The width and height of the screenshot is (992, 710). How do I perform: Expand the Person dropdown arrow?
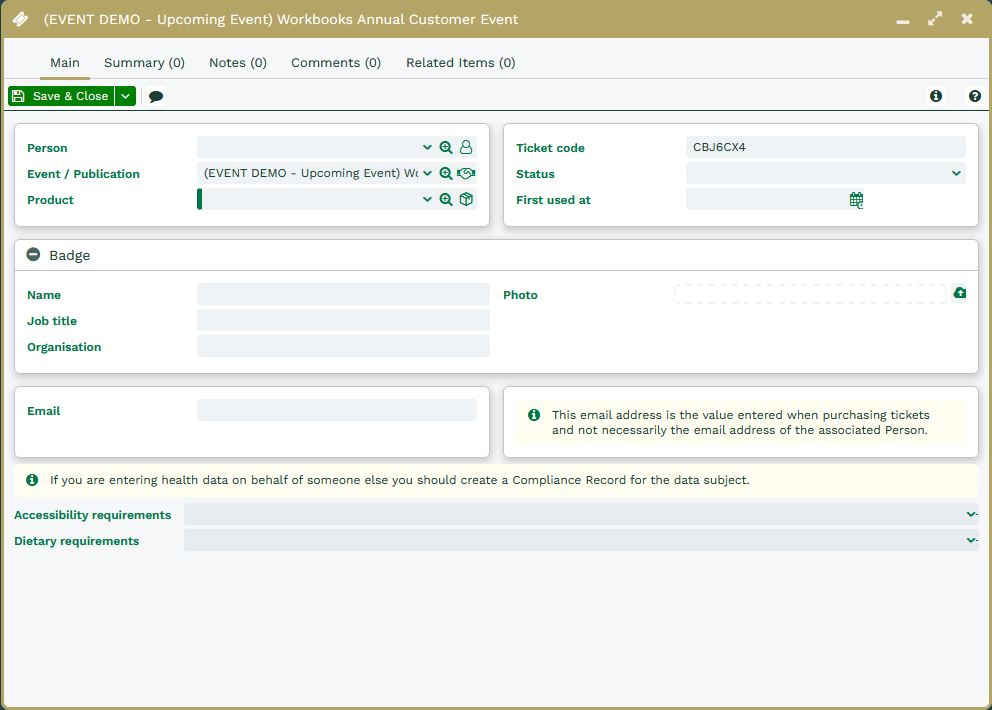(x=427, y=147)
